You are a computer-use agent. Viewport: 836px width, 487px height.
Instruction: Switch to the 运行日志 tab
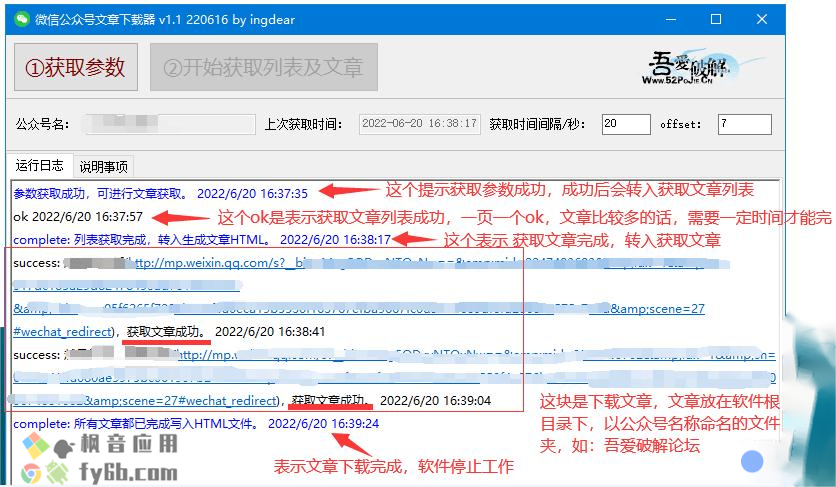click(39, 166)
